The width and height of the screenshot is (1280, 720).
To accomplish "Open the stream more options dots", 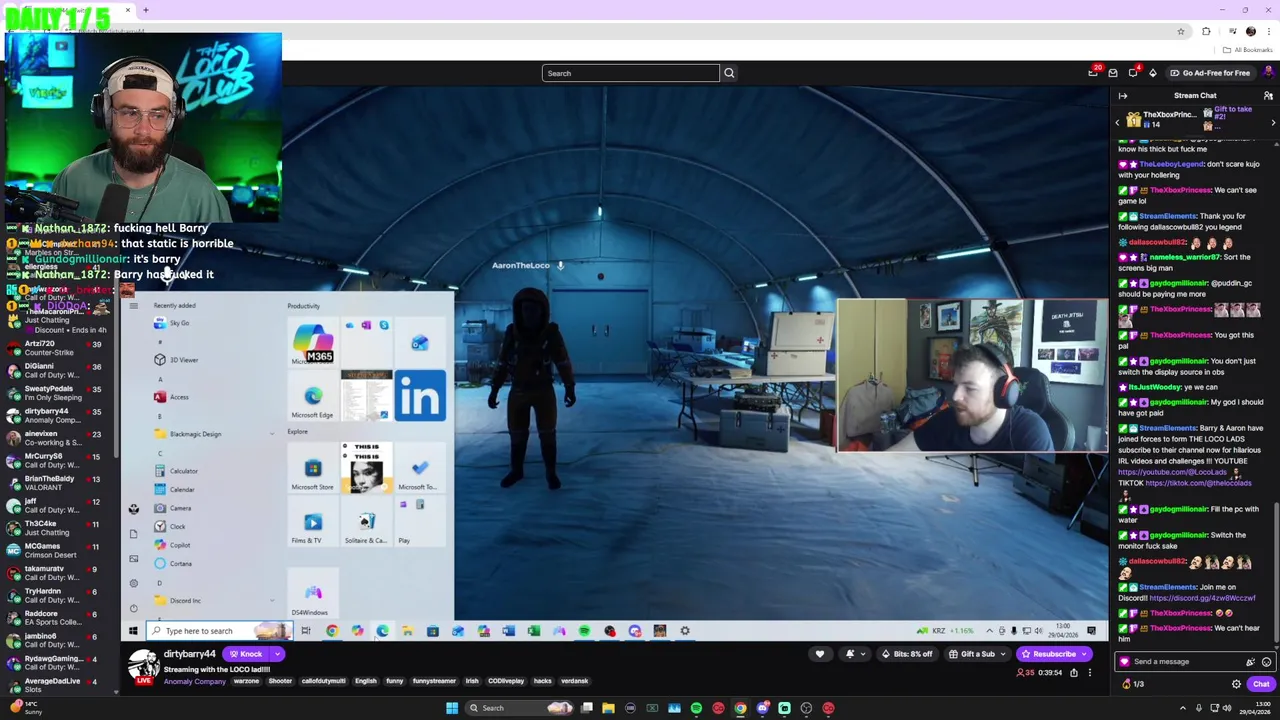I will coord(1089,673).
